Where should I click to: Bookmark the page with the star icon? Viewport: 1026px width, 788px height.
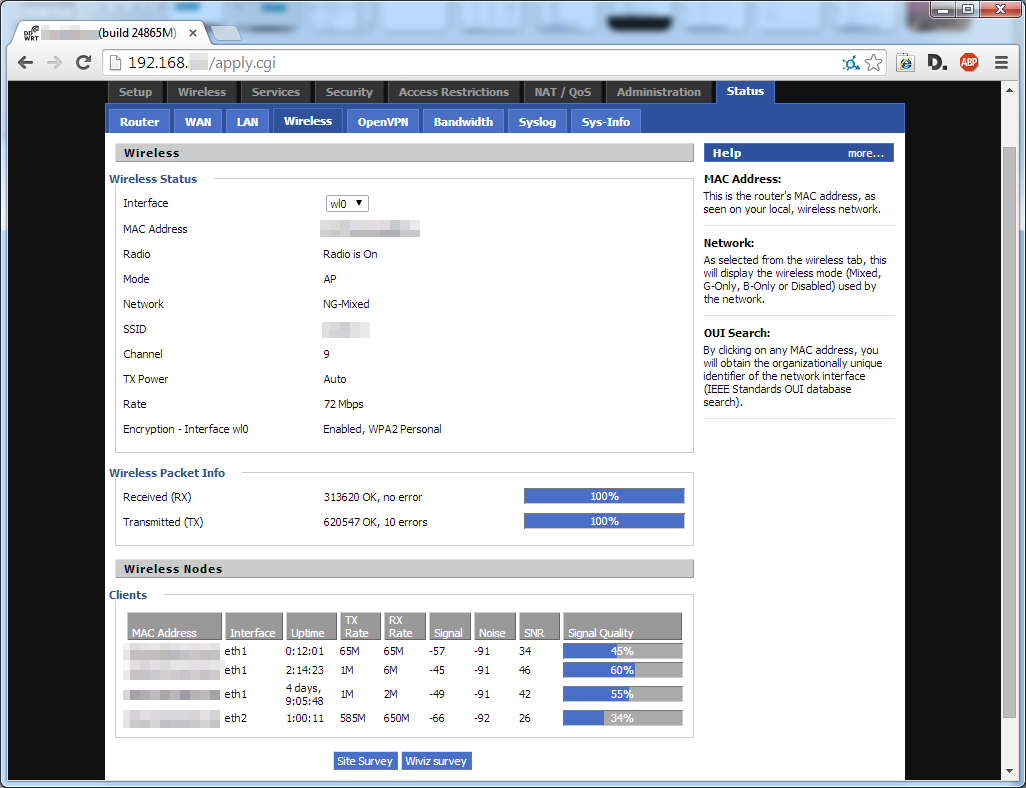pos(873,62)
